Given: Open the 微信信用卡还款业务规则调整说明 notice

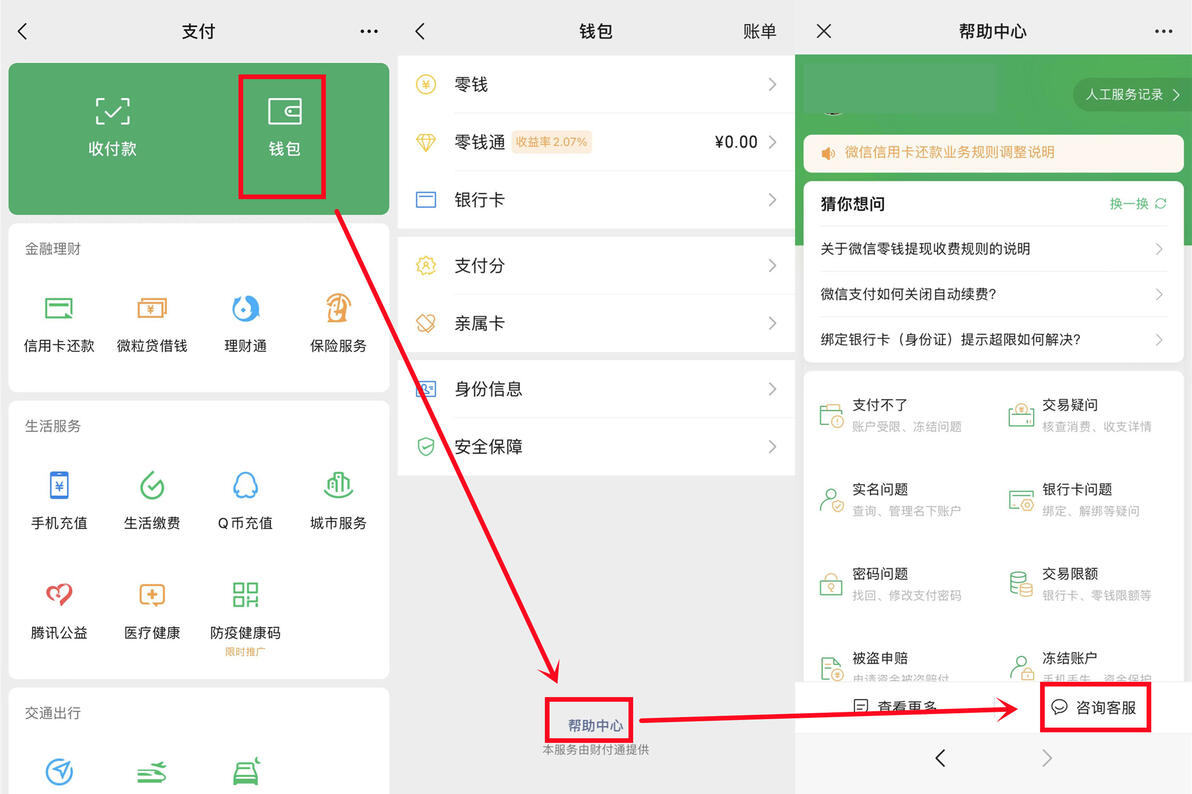Looking at the screenshot, I should 994,153.
